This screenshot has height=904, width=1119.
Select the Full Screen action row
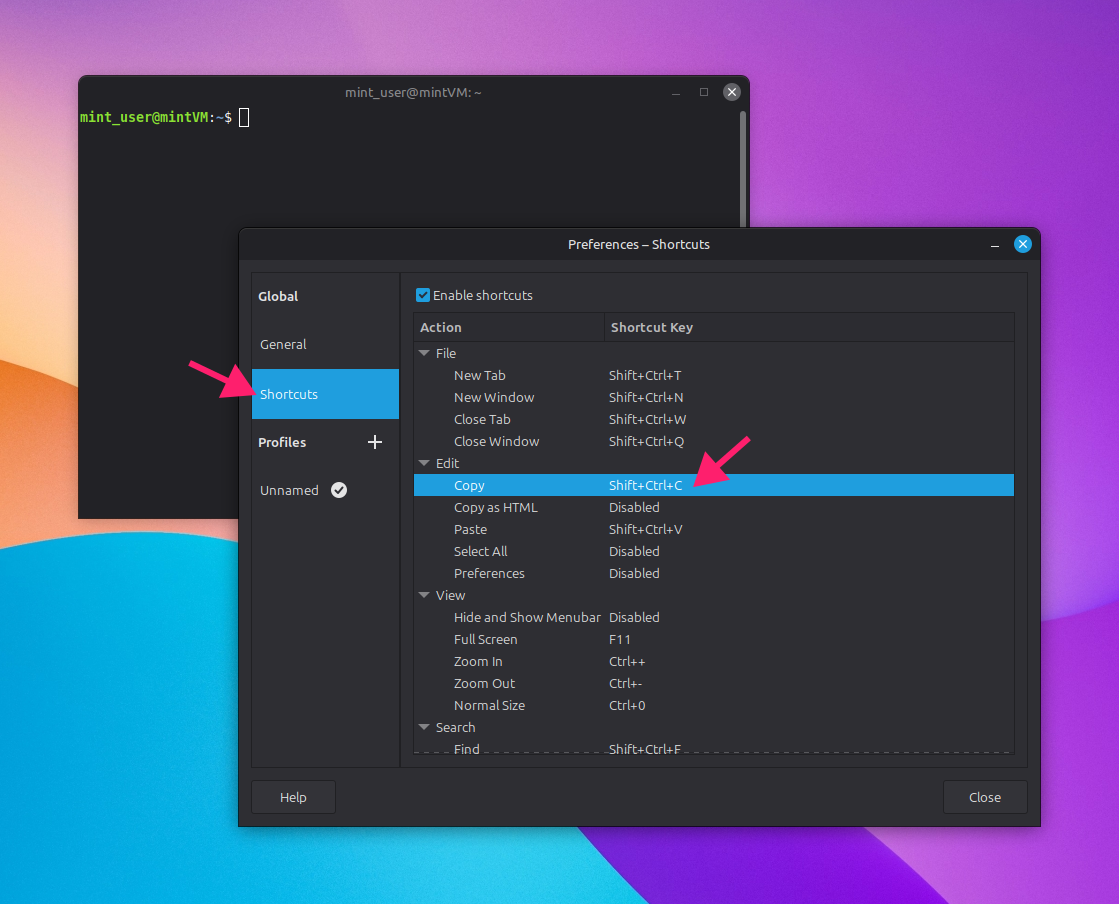(714, 639)
